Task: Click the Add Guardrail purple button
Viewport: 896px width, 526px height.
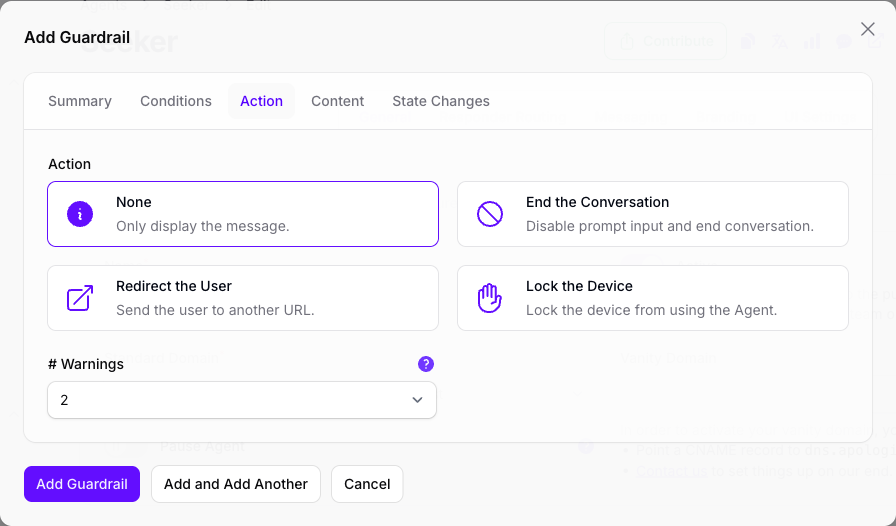Action: pos(82,484)
